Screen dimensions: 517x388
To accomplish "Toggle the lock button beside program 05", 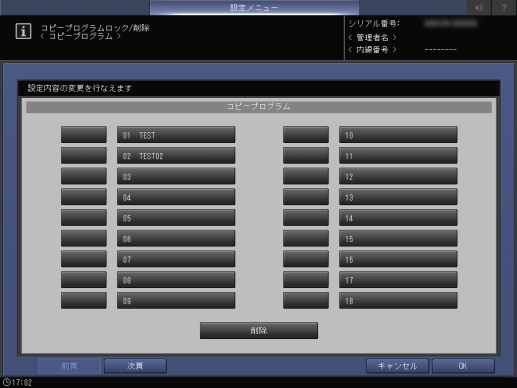I will click(x=84, y=218).
